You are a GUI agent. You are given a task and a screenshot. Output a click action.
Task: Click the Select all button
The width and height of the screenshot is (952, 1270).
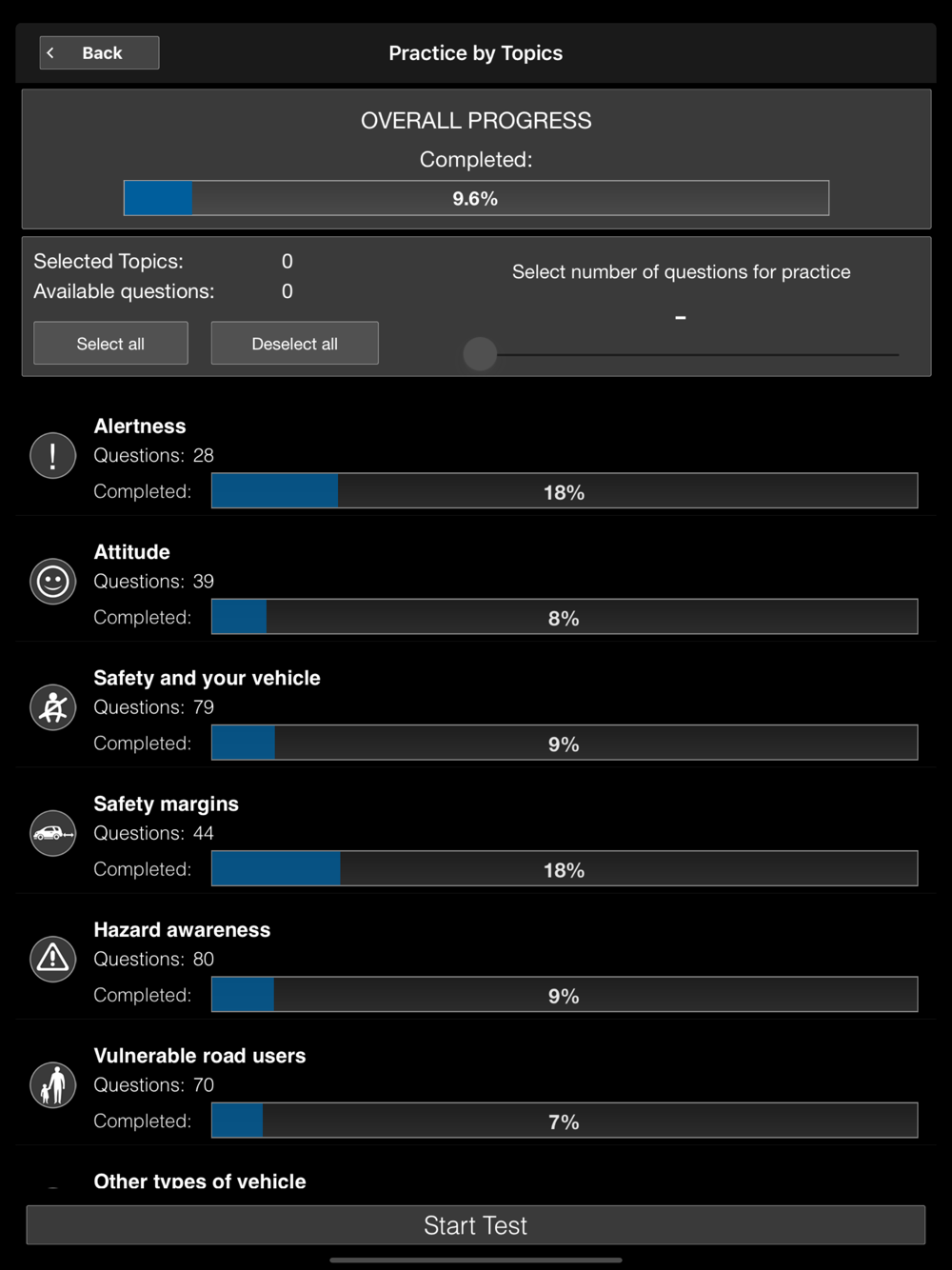pyautogui.click(x=110, y=344)
